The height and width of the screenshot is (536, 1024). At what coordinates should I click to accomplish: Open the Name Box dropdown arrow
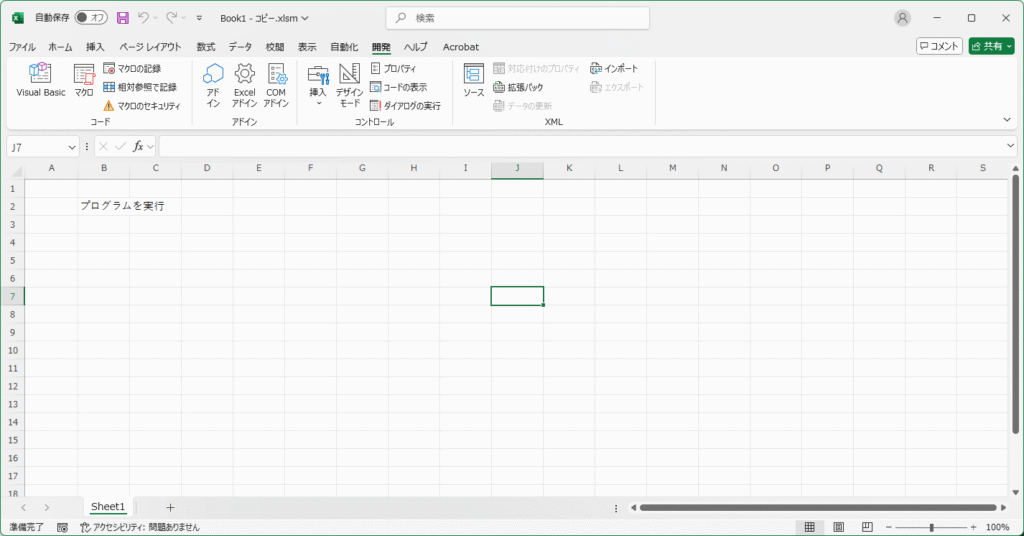[72, 147]
